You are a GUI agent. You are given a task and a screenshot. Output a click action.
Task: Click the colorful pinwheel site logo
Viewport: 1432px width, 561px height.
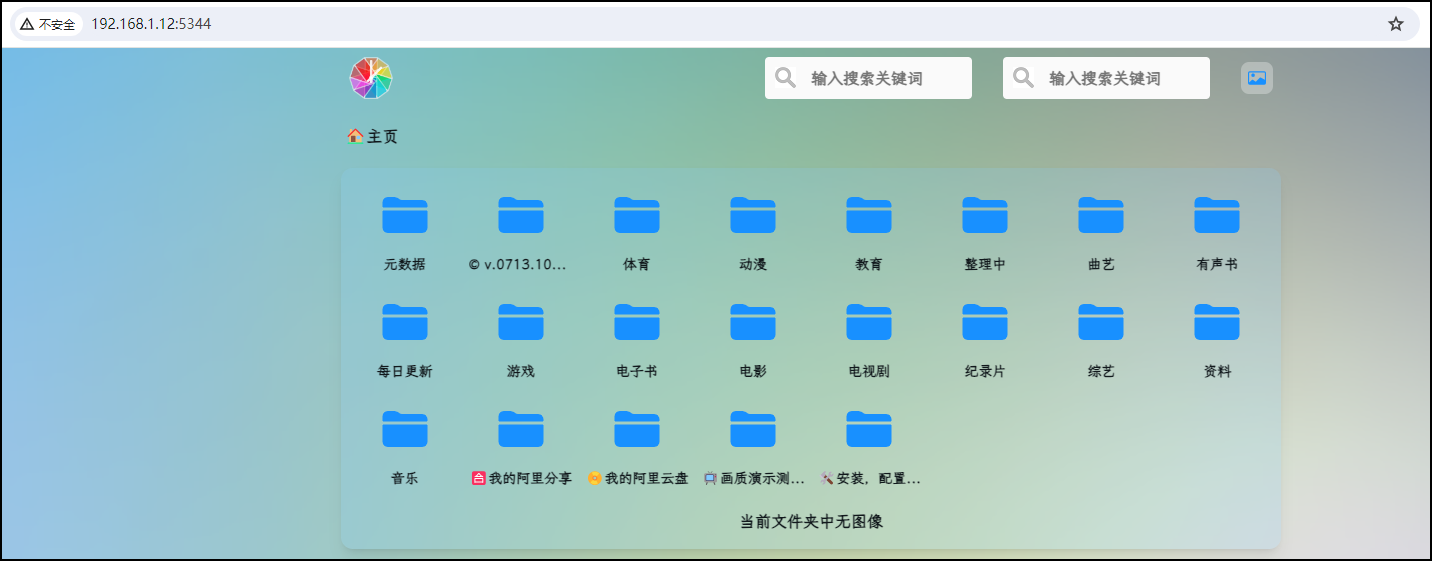coord(371,78)
